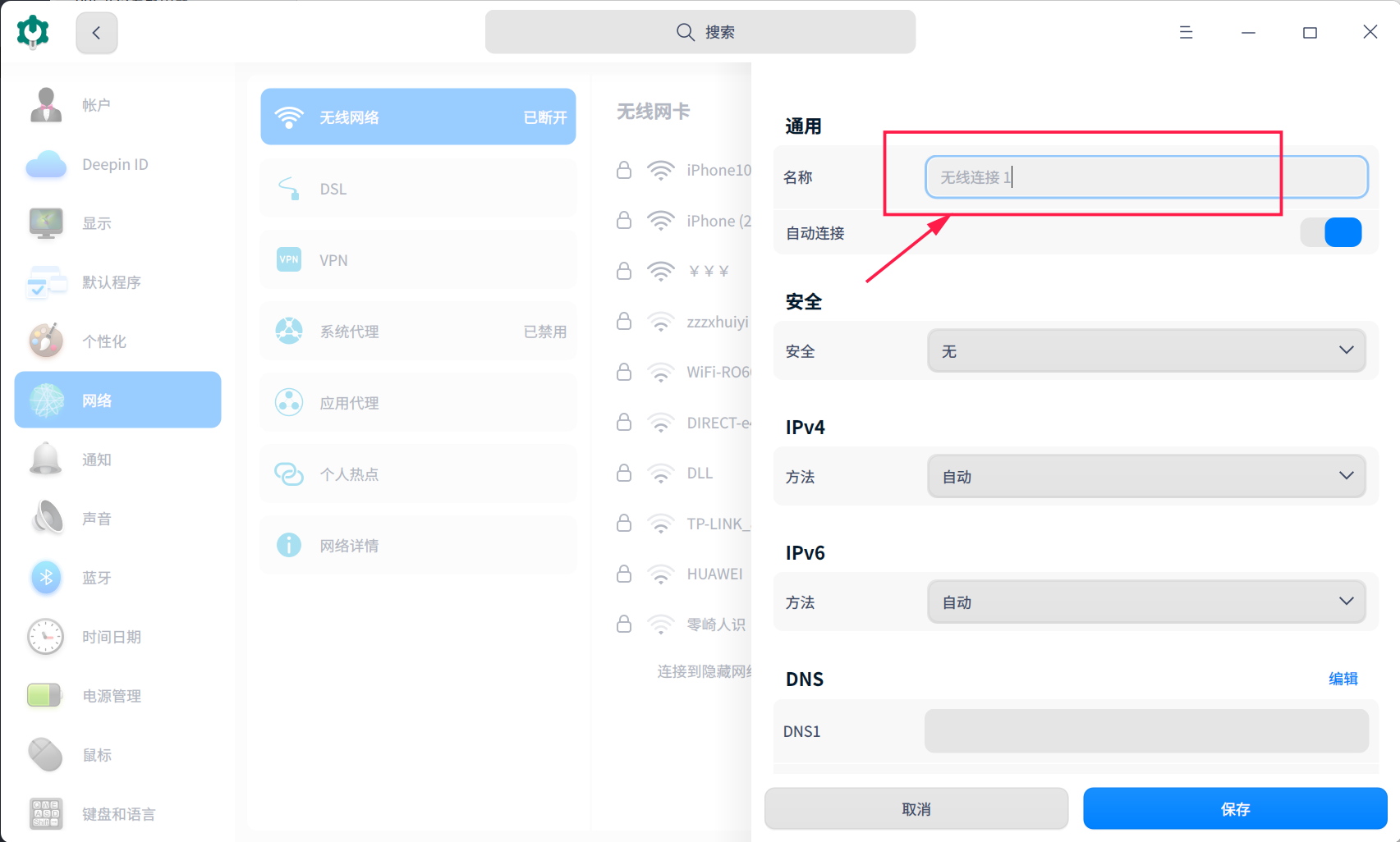Click the DNS1 input field
Viewport: 1400px width, 842px height.
[1147, 731]
